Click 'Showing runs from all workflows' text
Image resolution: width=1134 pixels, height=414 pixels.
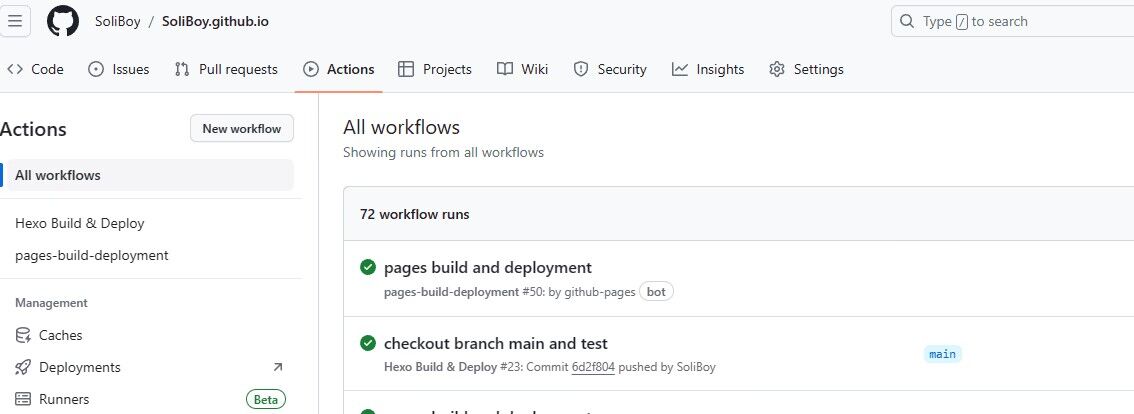443,153
